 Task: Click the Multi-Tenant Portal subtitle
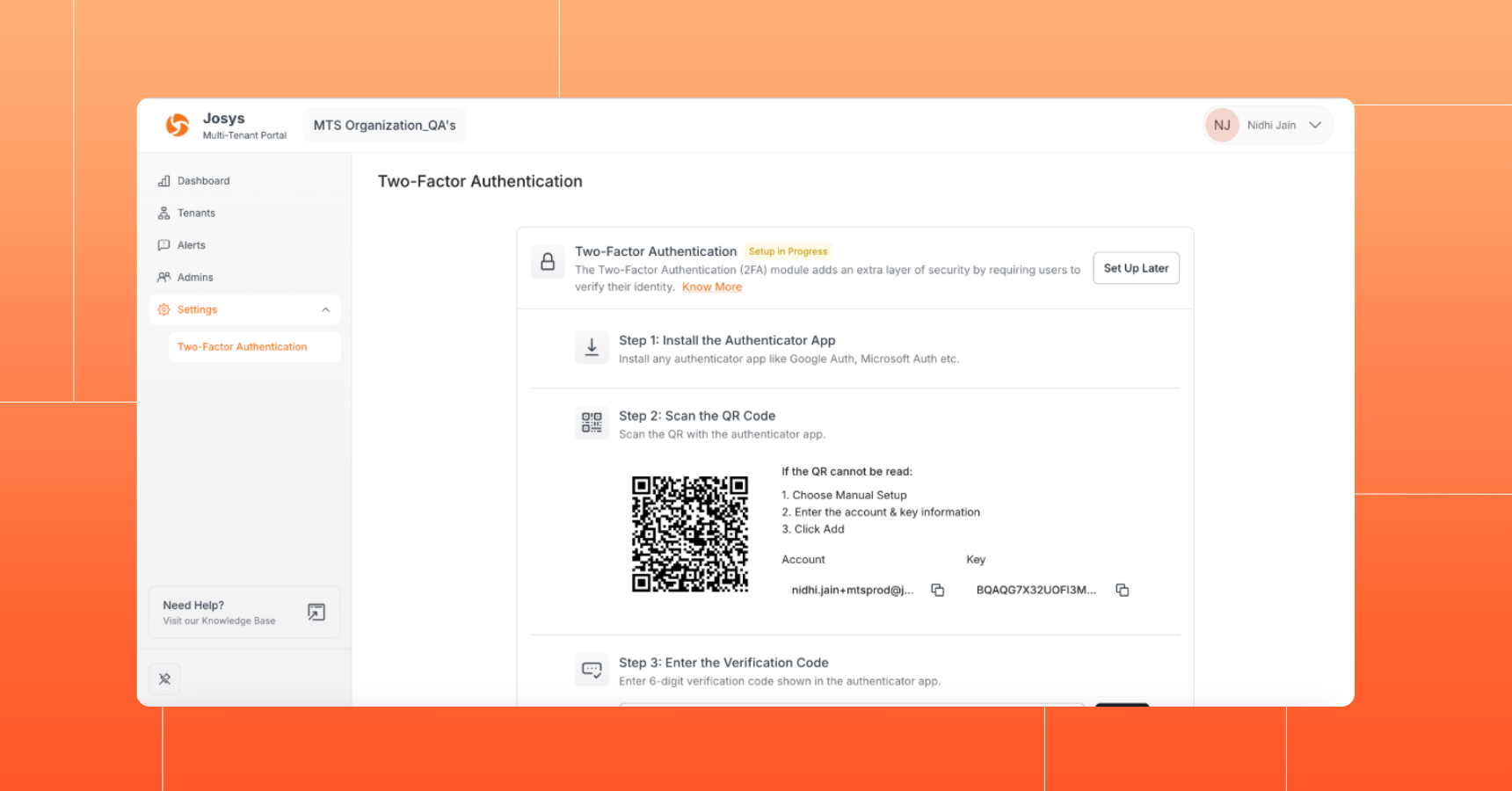[x=244, y=135]
